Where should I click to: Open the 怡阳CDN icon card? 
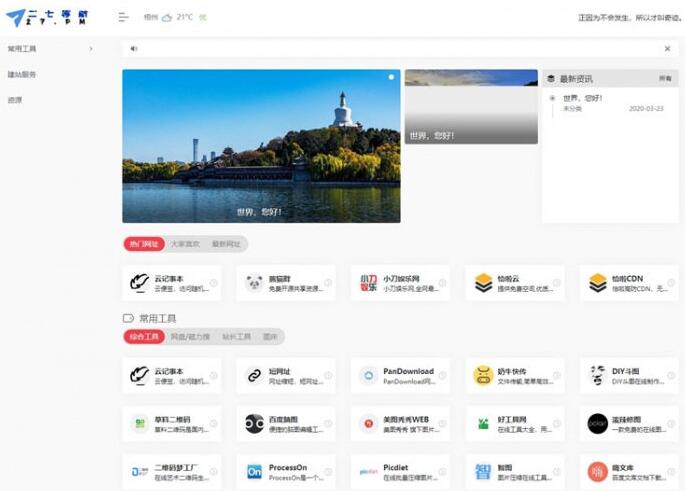[598, 283]
